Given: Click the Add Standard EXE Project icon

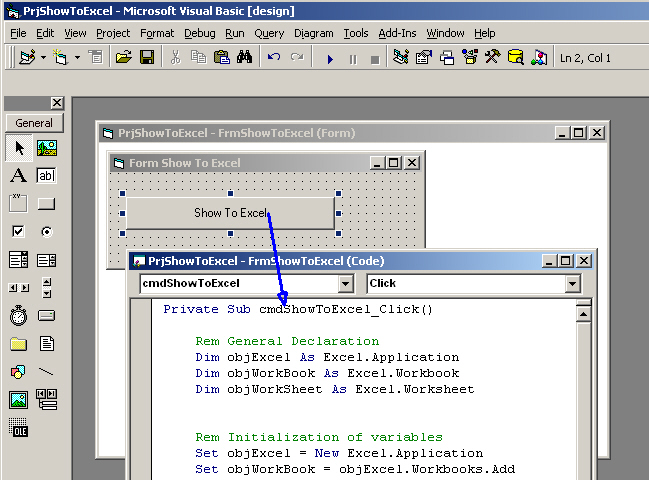Looking at the screenshot, I should click(x=27, y=57).
